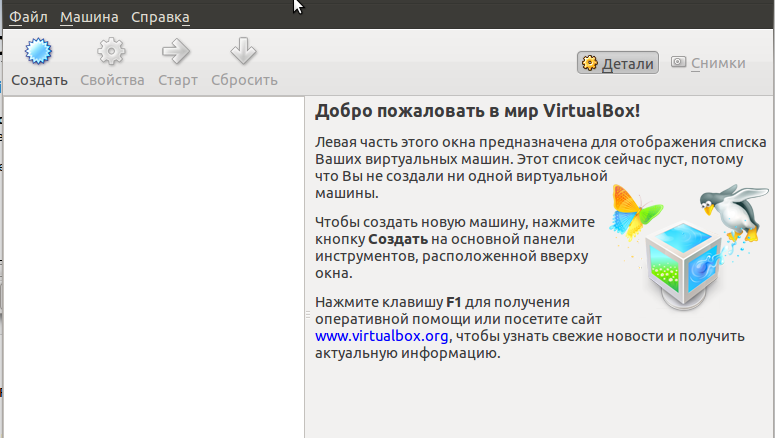Click the Старт arrow toolbar icon

pos(176,51)
